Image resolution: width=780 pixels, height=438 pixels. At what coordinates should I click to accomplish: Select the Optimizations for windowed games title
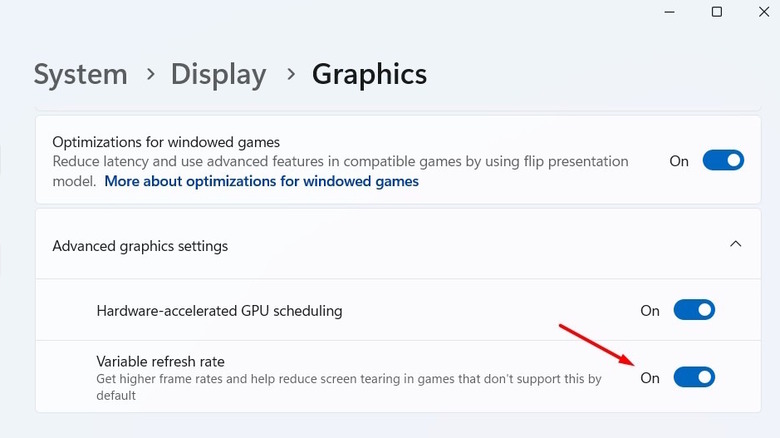coord(166,142)
